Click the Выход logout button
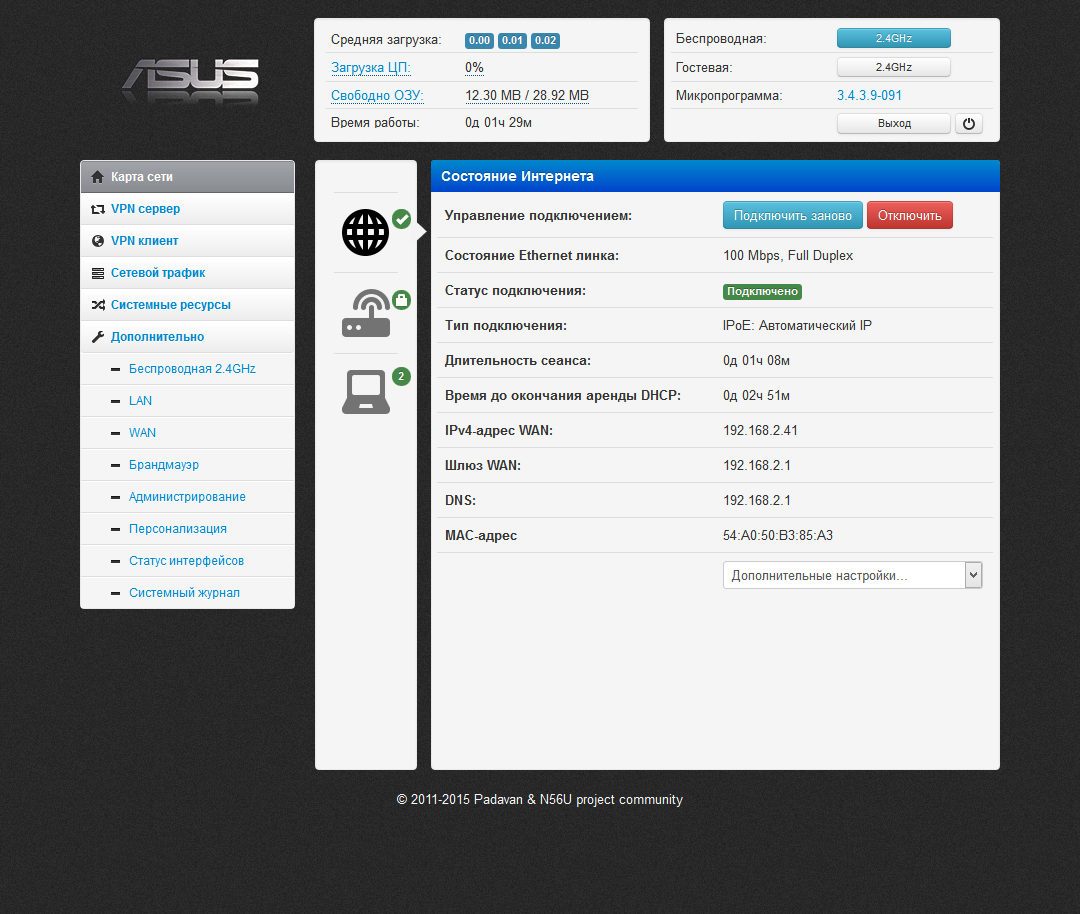Image resolution: width=1080 pixels, height=914 pixels. point(893,123)
